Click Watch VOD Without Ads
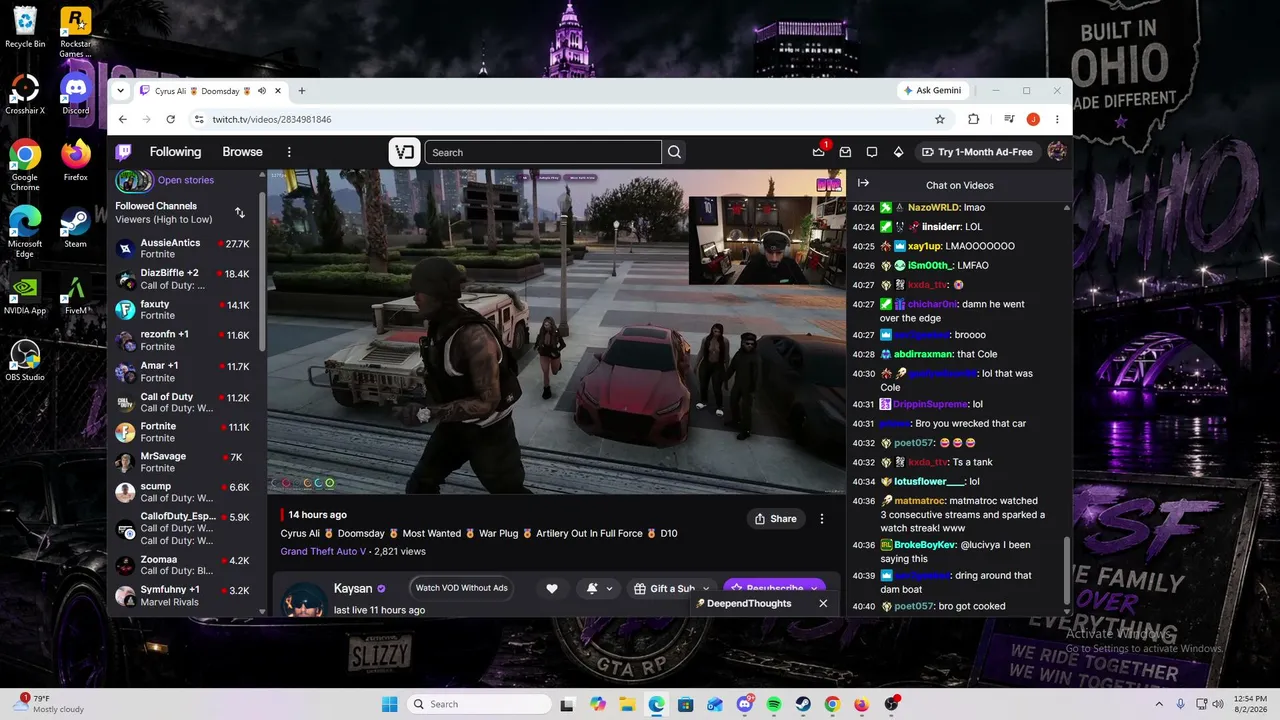The image size is (1280, 720). (462, 588)
